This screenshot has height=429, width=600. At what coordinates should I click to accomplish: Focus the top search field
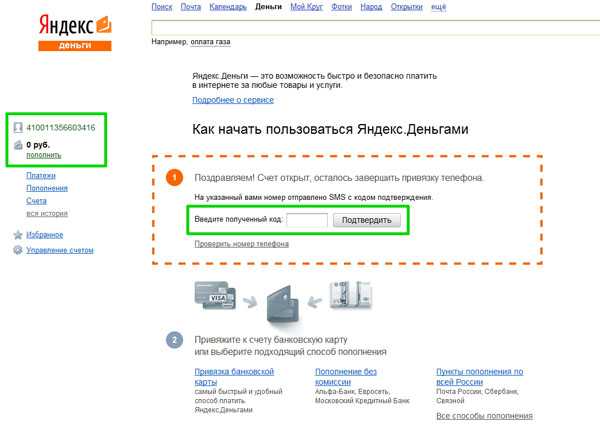376,28
